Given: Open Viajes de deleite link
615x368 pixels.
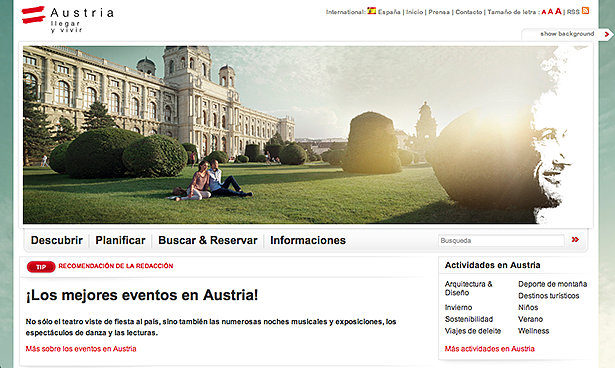Looking at the screenshot, I should 473,331.
